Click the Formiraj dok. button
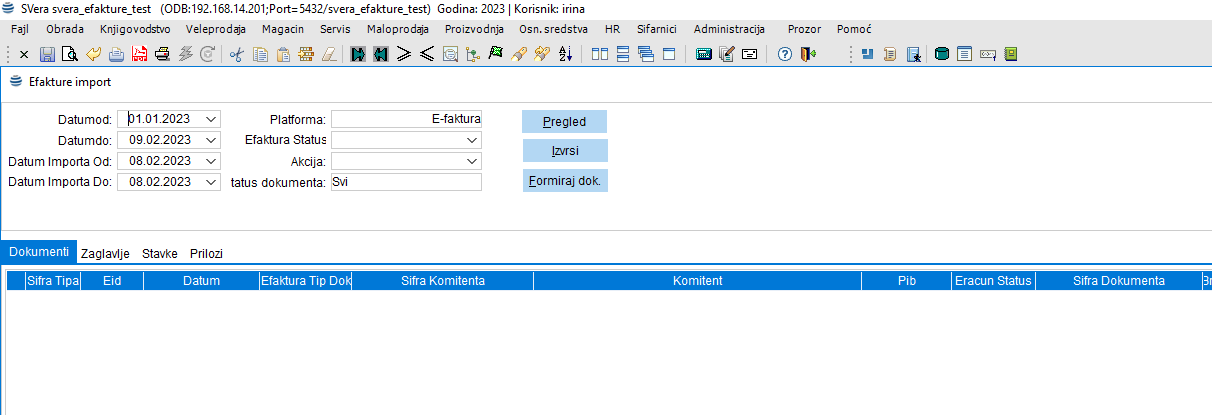Screen dimensions: 1212x415 point(564,182)
